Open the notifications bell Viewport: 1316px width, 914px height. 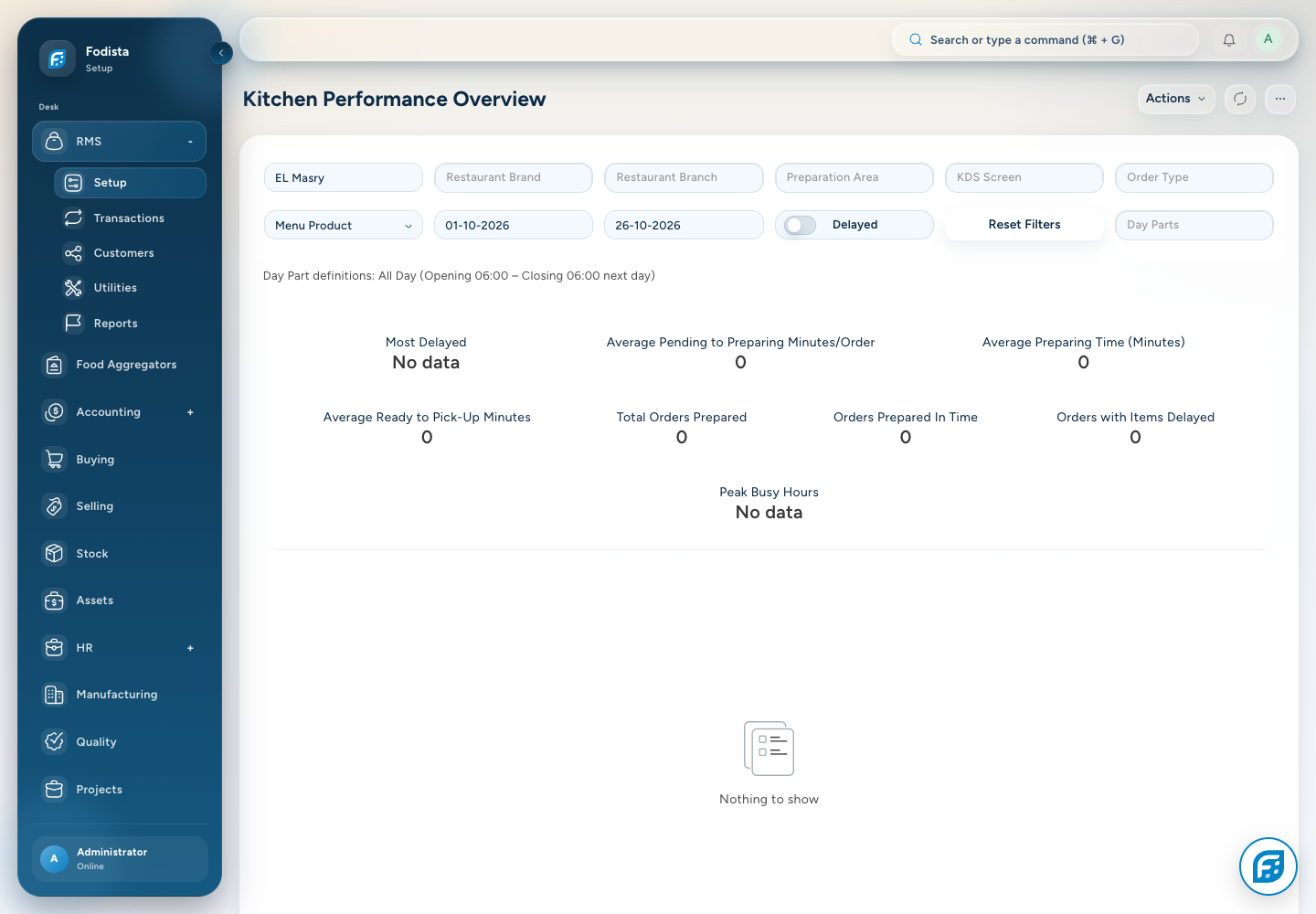[x=1229, y=40]
